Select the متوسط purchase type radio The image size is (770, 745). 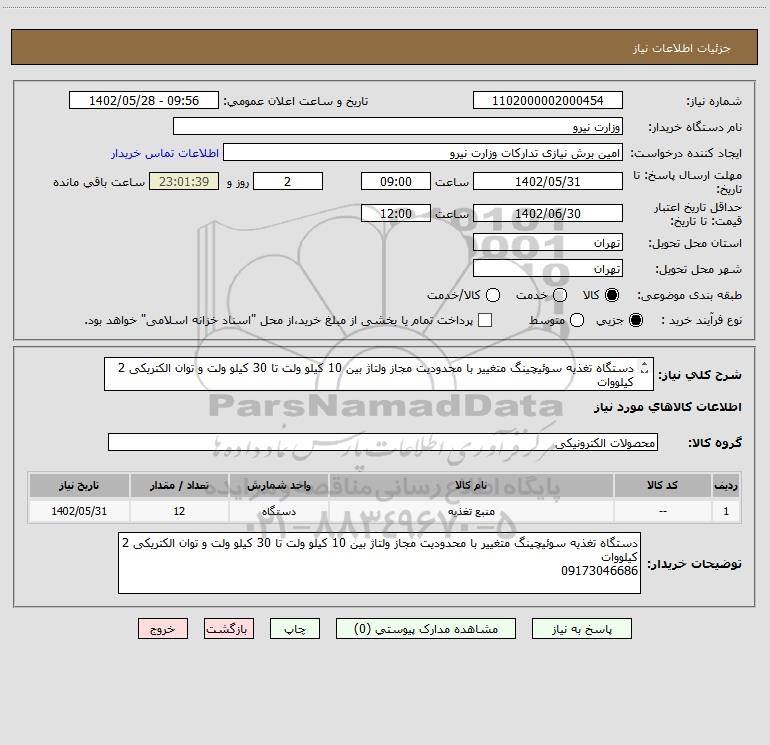[x=577, y=320]
